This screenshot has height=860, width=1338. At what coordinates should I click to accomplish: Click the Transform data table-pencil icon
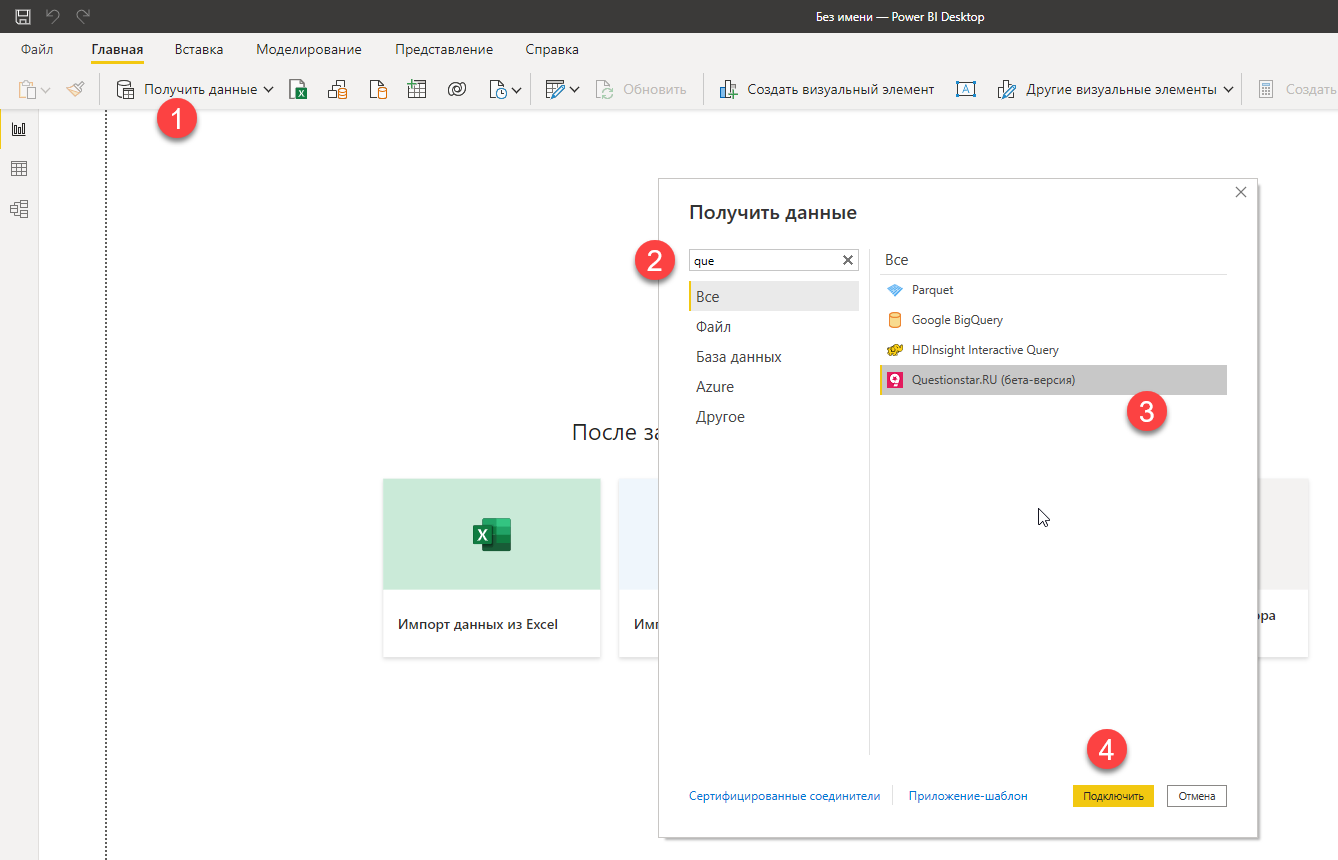pyautogui.click(x=555, y=89)
